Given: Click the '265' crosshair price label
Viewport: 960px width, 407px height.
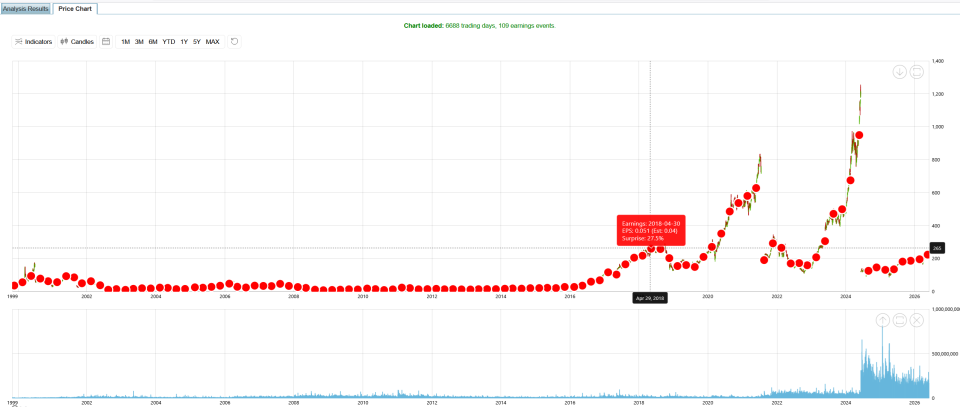Looking at the screenshot, I should (937, 248).
